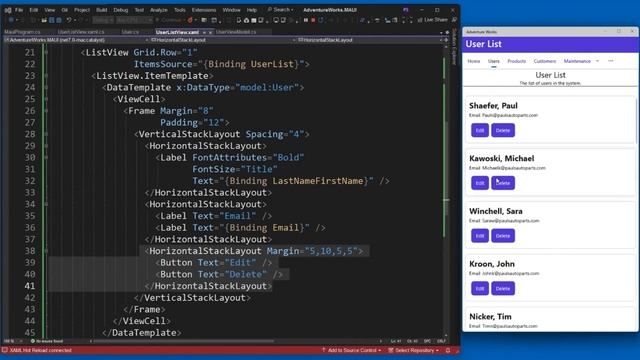Screen dimensions: 640x360
Task: Open the Test menu
Action: [139, 10]
